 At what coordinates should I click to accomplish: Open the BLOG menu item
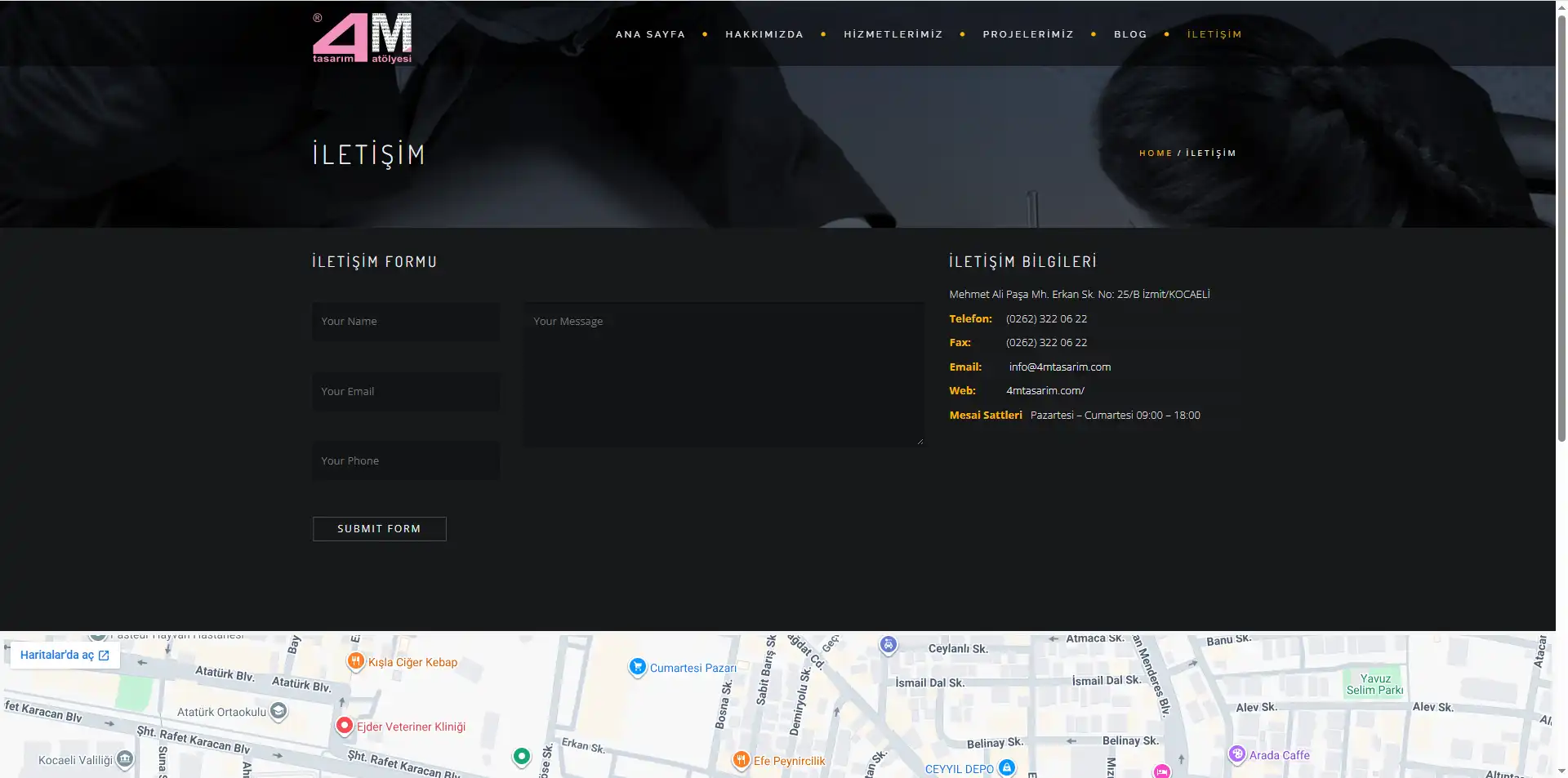pos(1130,34)
